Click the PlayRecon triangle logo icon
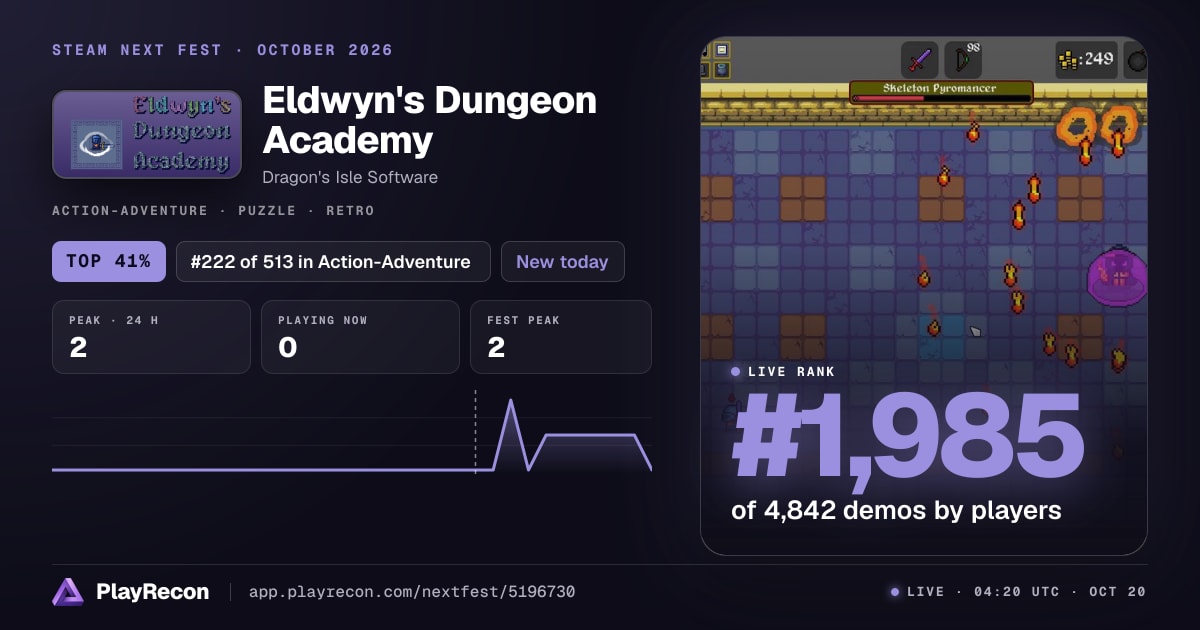The image size is (1200, 630). (68, 592)
